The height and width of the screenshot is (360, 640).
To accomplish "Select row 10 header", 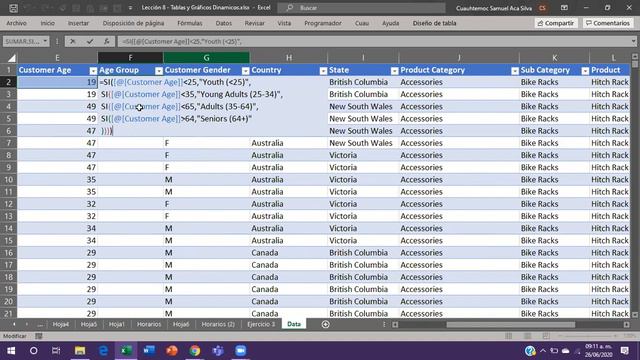I will [x=8, y=180].
